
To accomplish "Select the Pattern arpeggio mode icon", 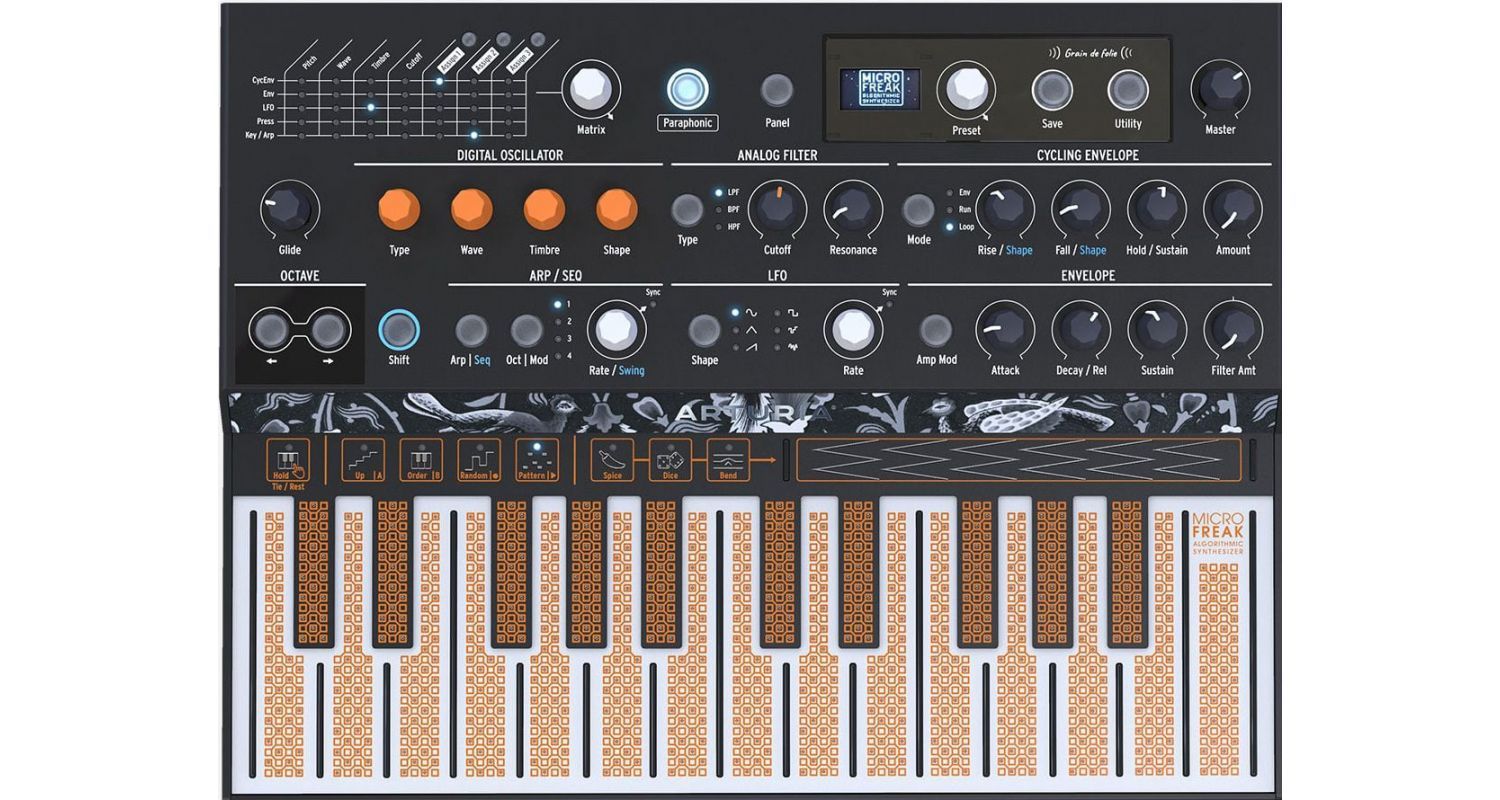I will 537,461.
